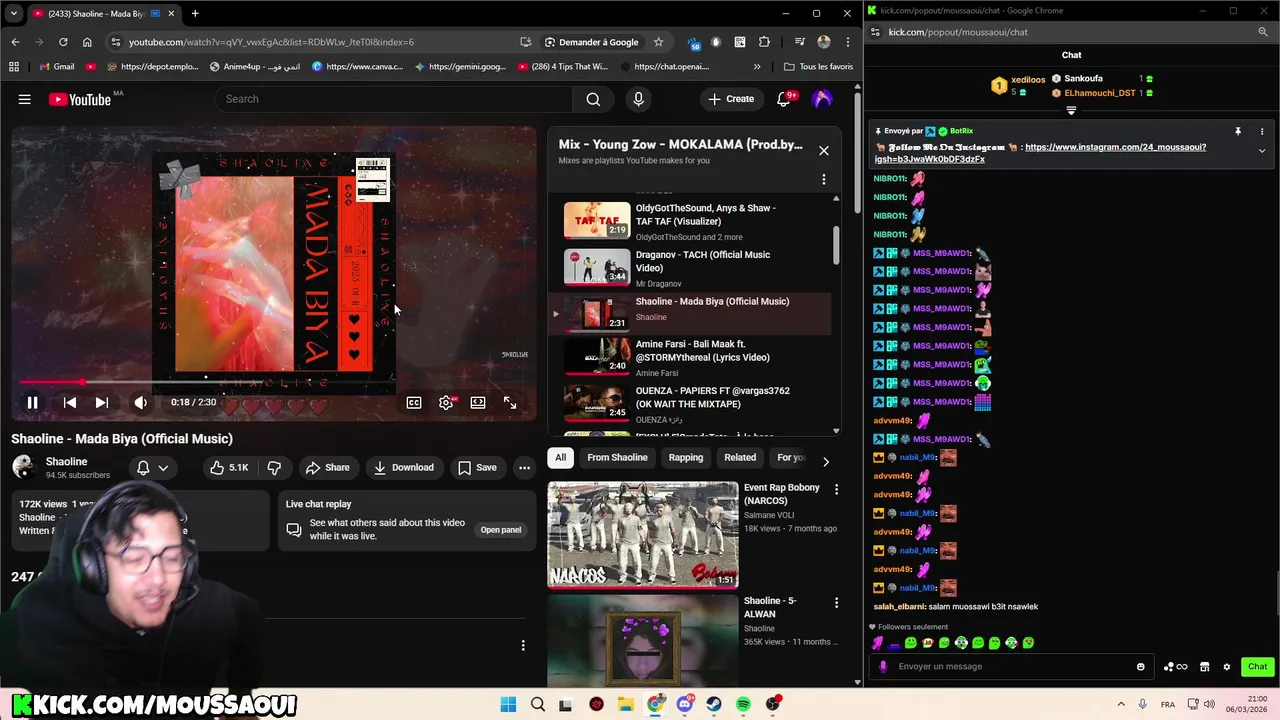1280x720 pixels.
Task: Bookmark this page star icon
Action: click(658, 42)
